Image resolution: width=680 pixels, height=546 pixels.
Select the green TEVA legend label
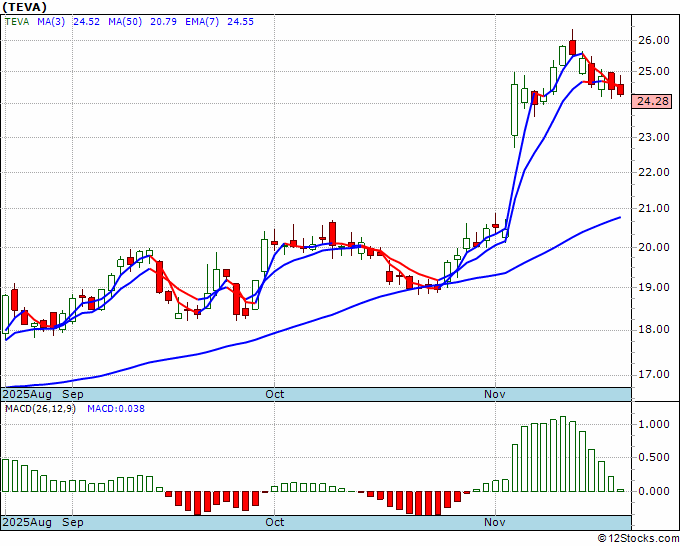pyautogui.click(x=17, y=22)
